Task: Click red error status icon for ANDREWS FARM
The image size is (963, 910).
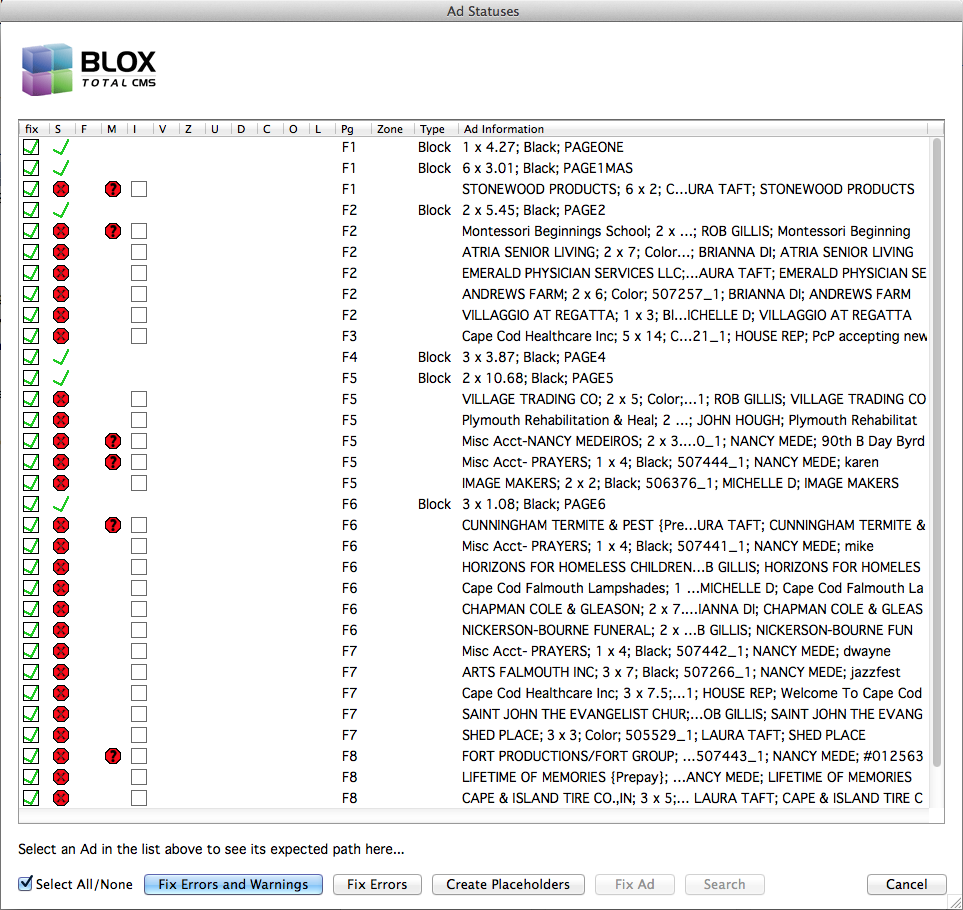Action: coord(61,294)
